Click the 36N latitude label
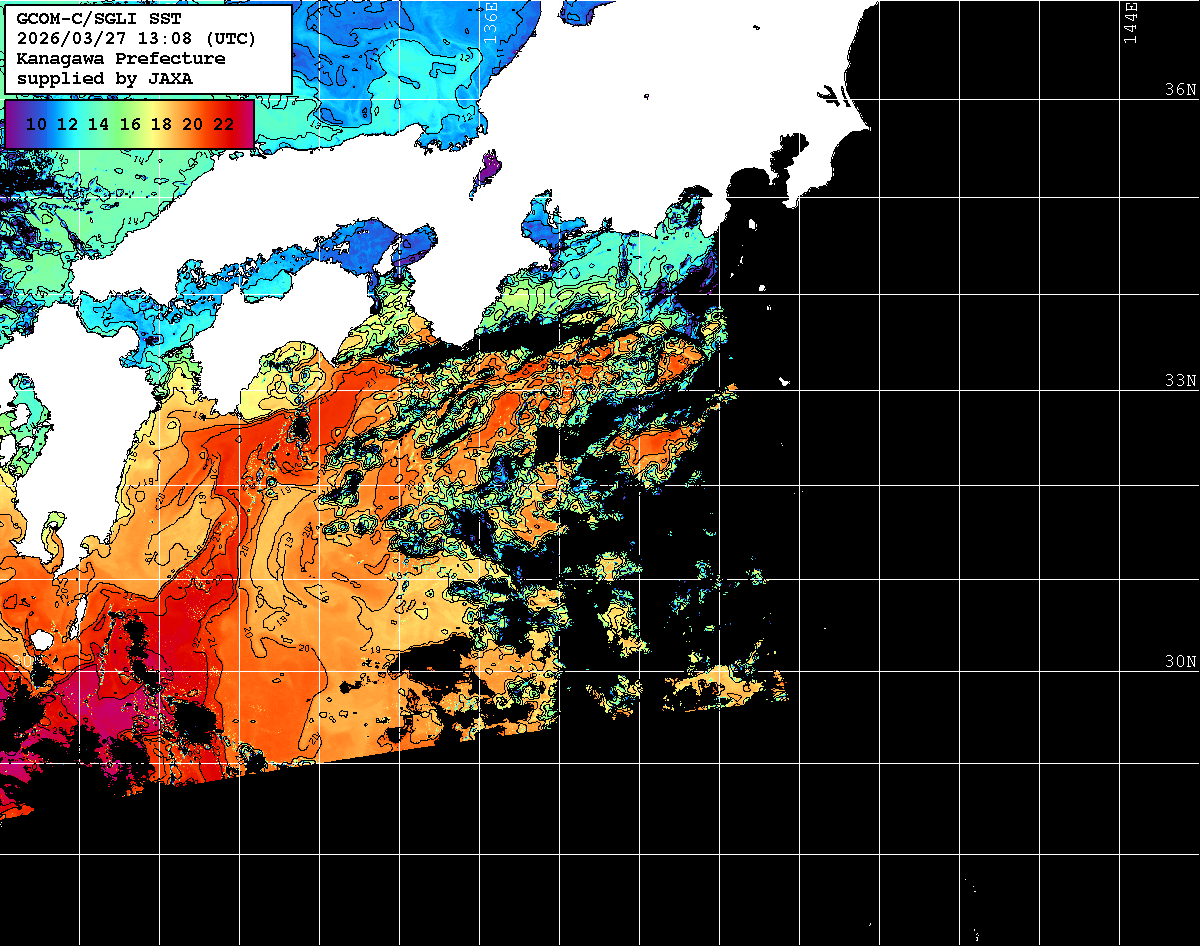The image size is (1200, 946). [1180, 90]
